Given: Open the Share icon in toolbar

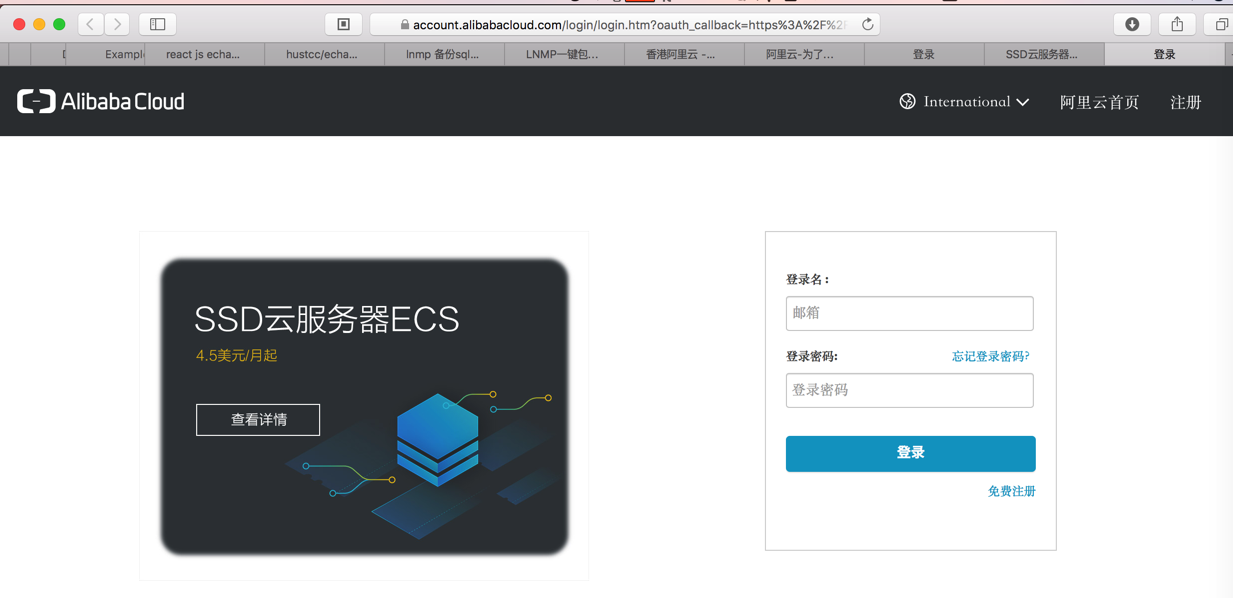Looking at the screenshot, I should 1177,24.
